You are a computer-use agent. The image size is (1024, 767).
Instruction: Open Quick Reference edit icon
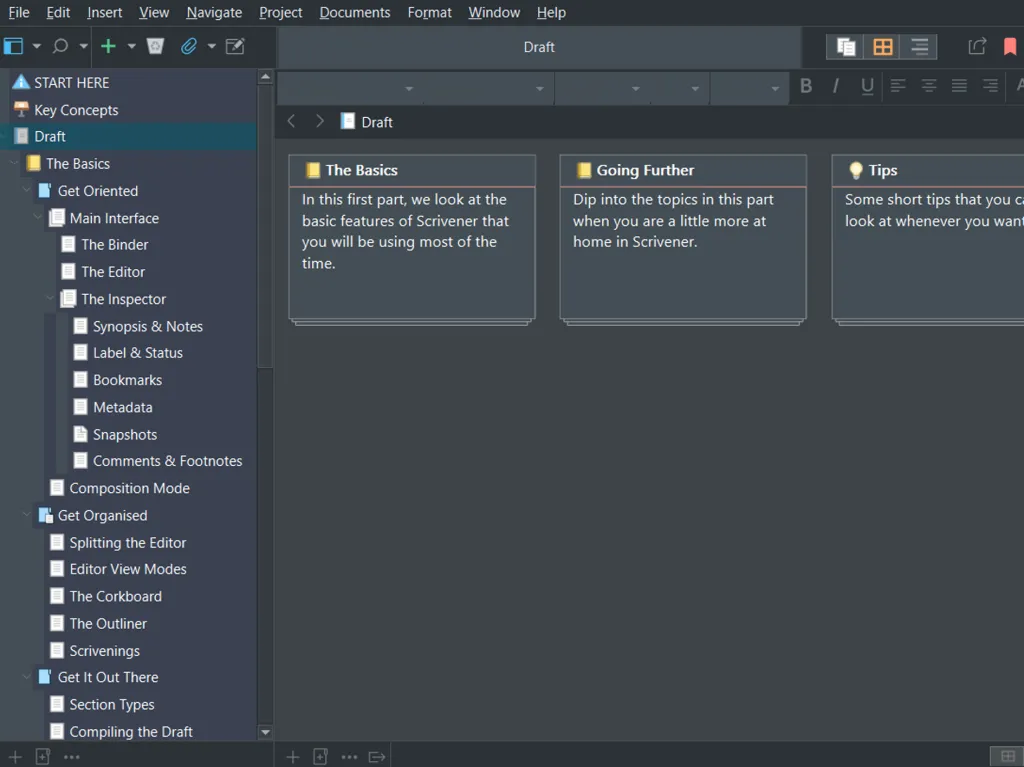pos(235,46)
